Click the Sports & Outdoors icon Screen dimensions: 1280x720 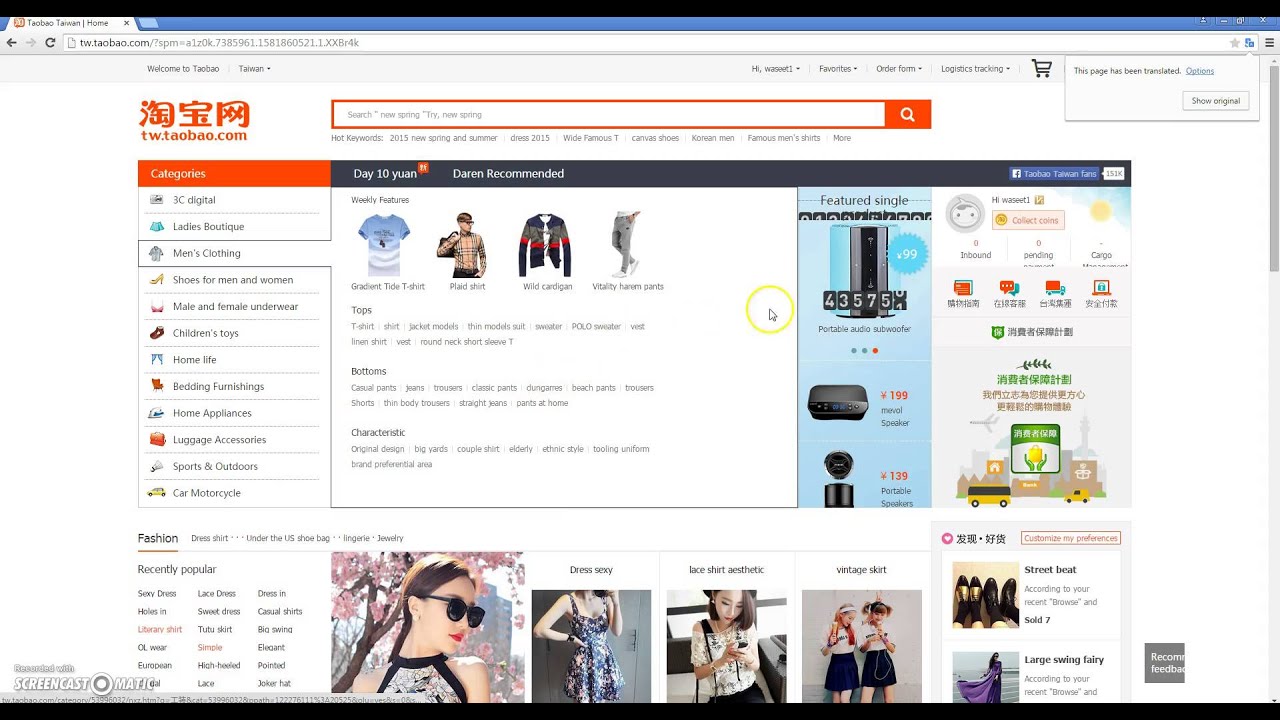click(x=157, y=466)
